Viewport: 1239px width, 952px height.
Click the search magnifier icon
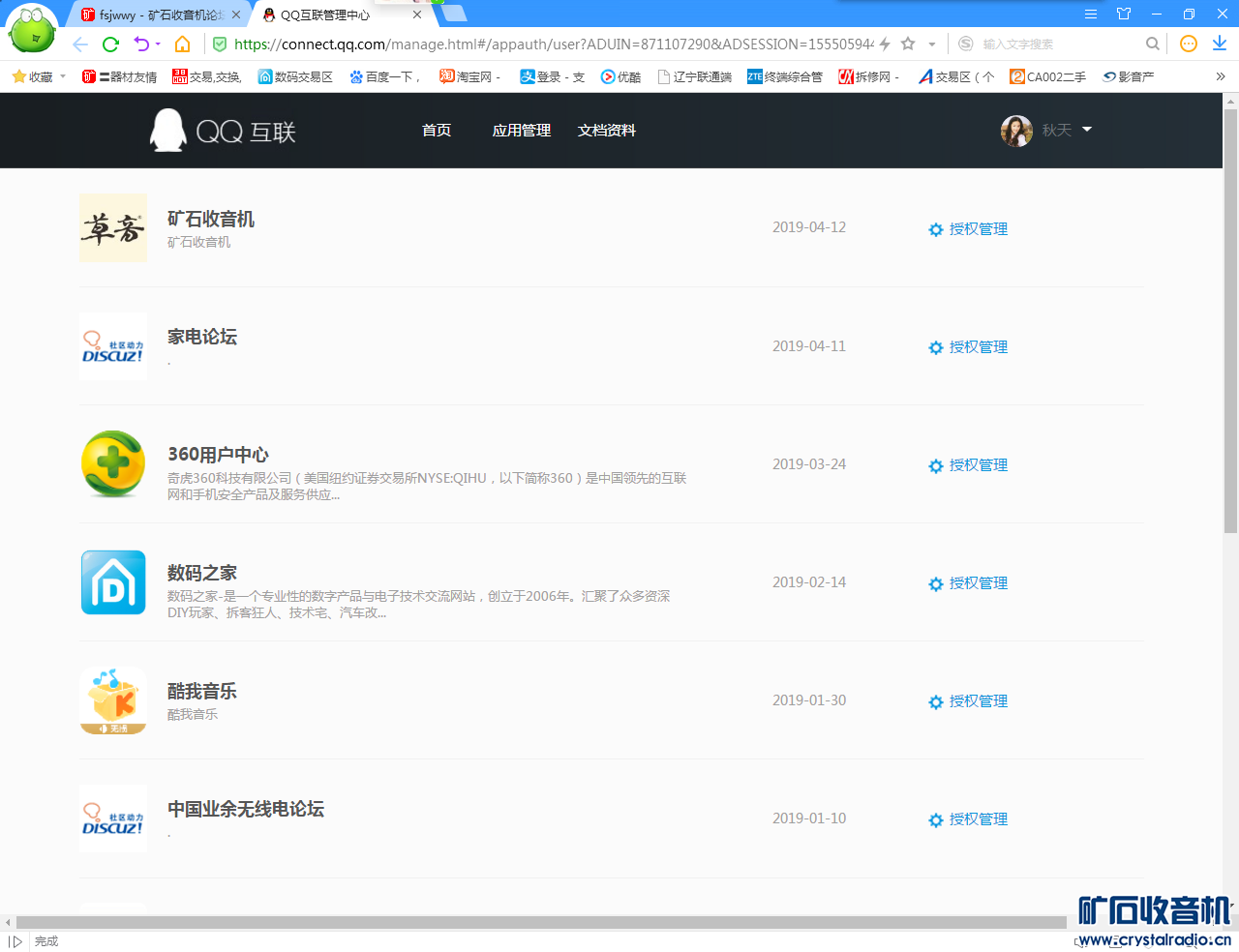tap(1152, 44)
